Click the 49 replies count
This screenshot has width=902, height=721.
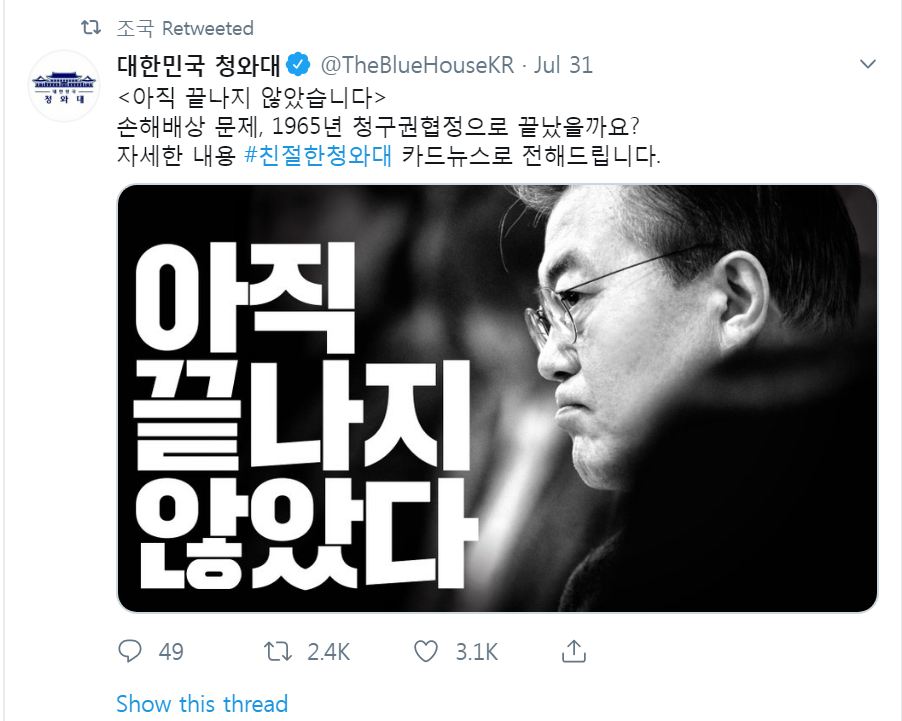(x=171, y=652)
